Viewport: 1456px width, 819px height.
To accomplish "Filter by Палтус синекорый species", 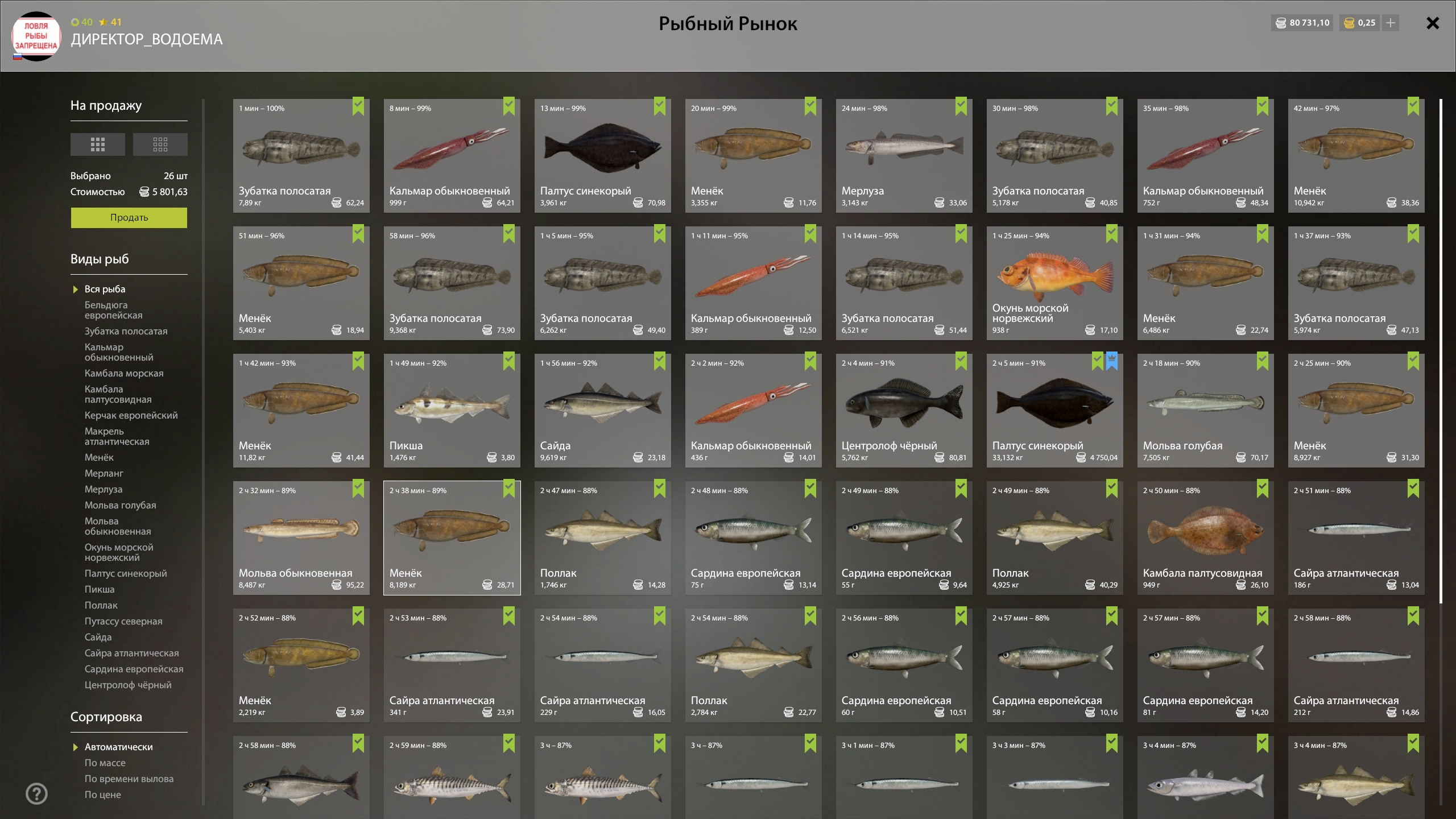I will tap(126, 573).
